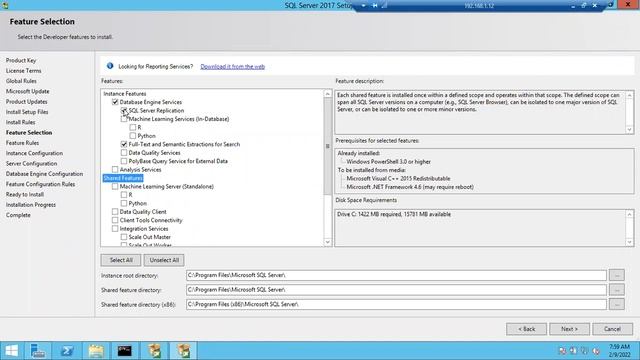Check Python under Machine Learning Server (Standalone)
The image size is (640, 360).
(124, 203)
